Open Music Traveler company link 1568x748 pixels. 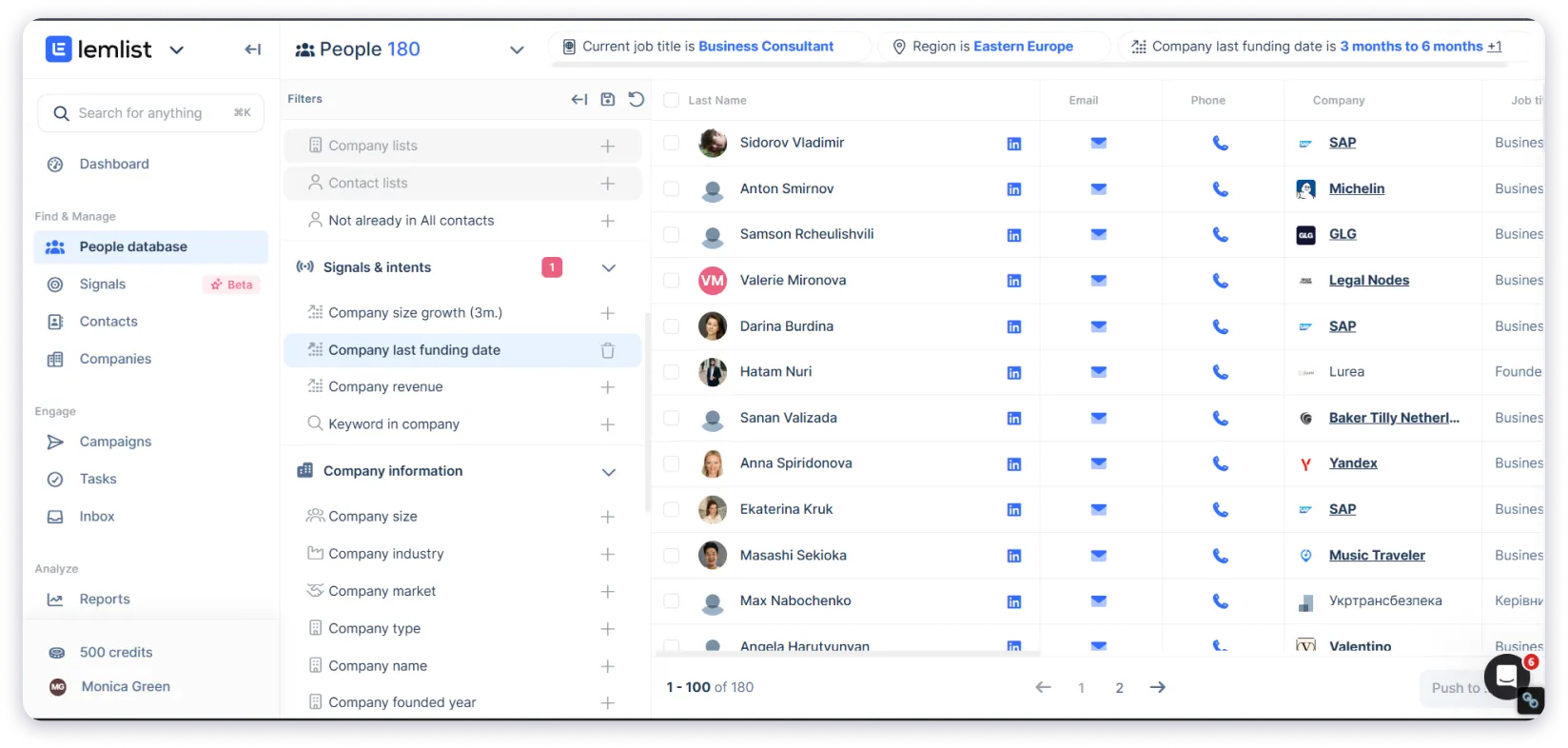(x=1377, y=555)
